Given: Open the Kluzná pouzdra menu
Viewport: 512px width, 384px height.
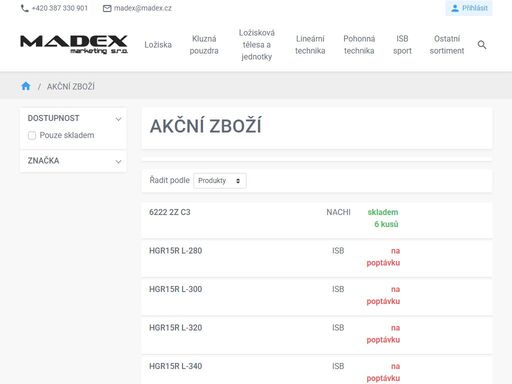Looking at the screenshot, I should (204, 45).
